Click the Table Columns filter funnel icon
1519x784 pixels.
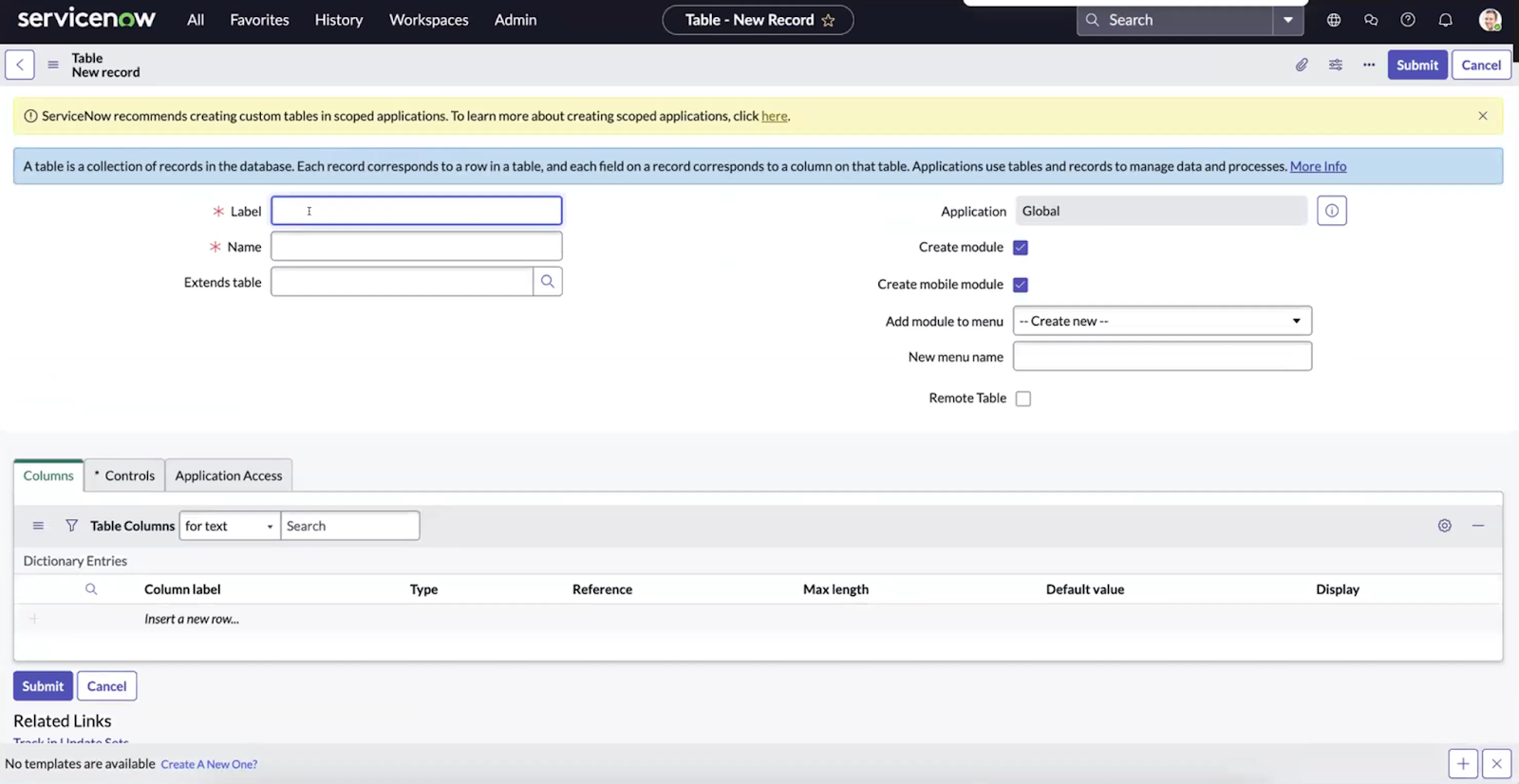click(71, 526)
